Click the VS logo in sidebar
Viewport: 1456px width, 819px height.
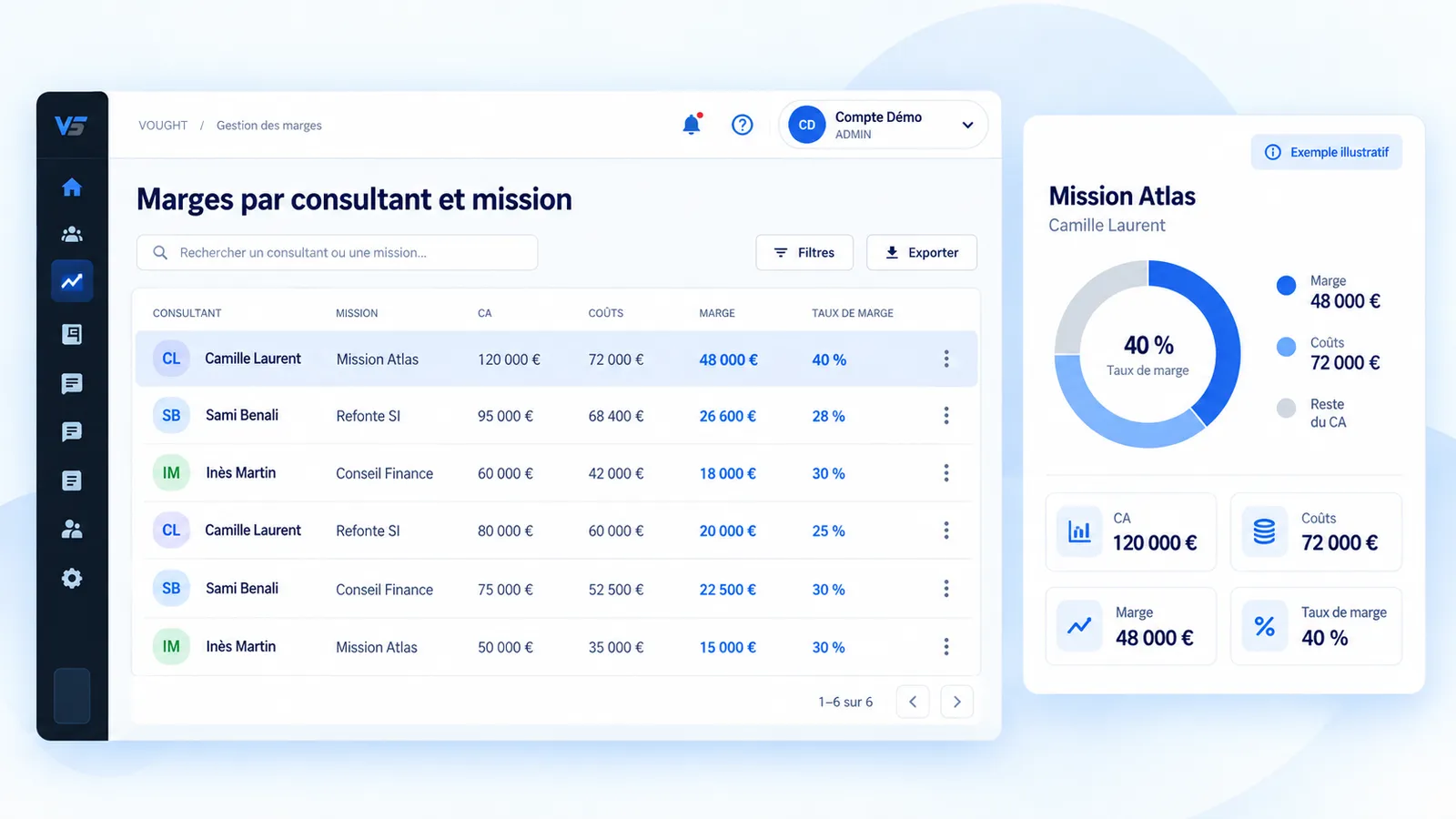[70, 126]
